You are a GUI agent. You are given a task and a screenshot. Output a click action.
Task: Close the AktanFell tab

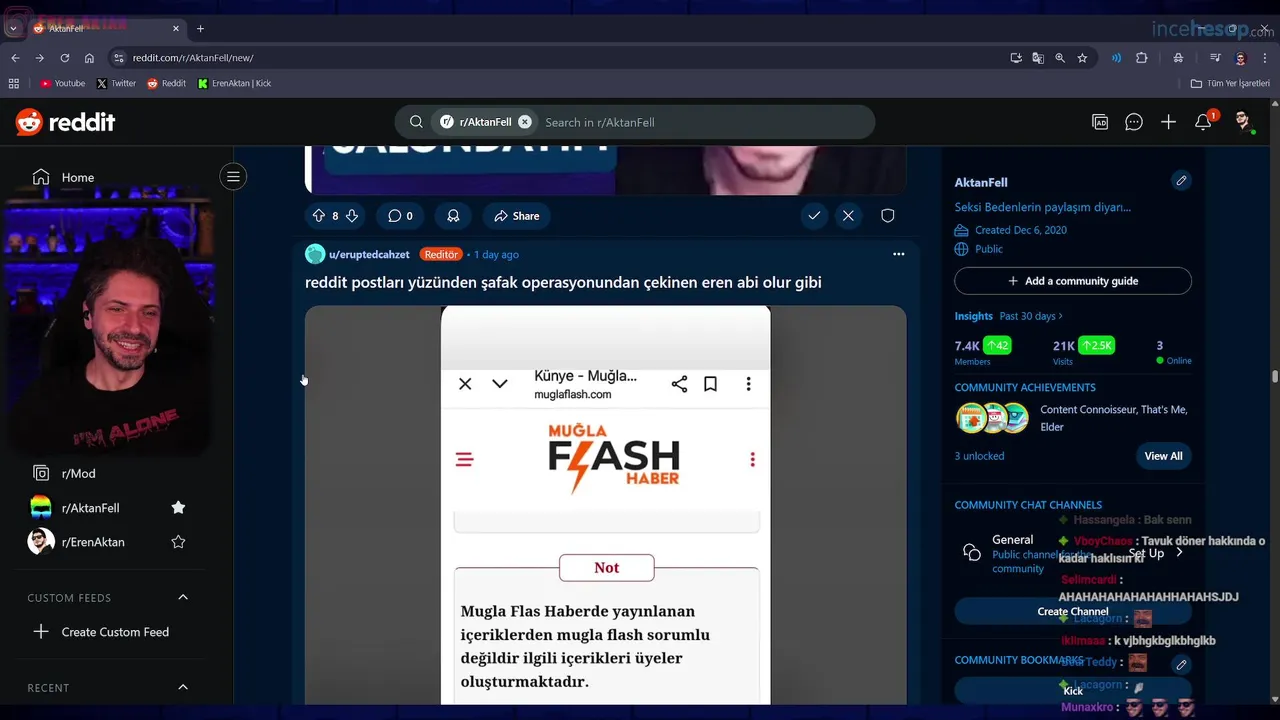point(177,28)
